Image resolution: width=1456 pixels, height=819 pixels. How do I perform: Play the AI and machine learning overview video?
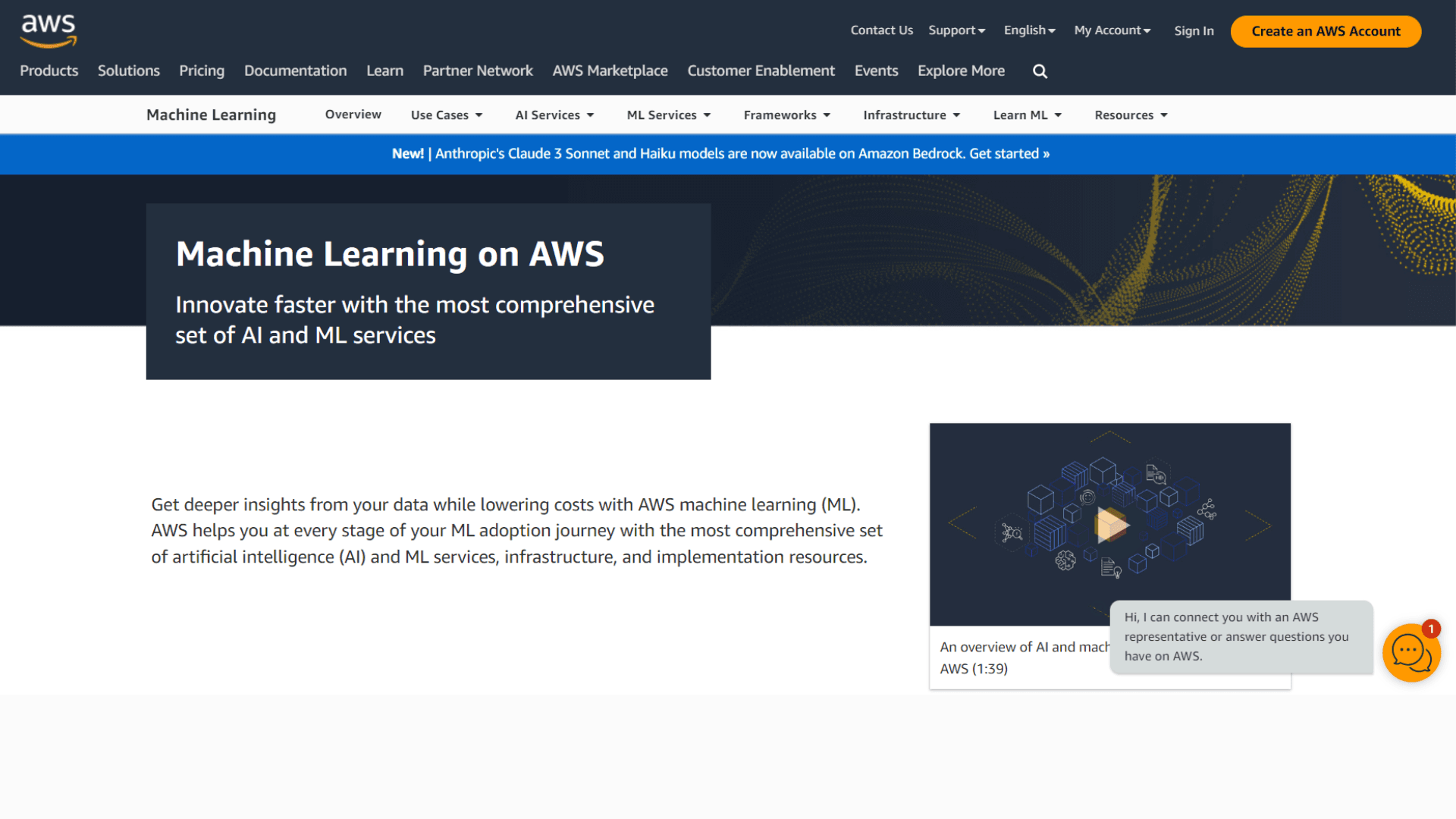click(1112, 524)
